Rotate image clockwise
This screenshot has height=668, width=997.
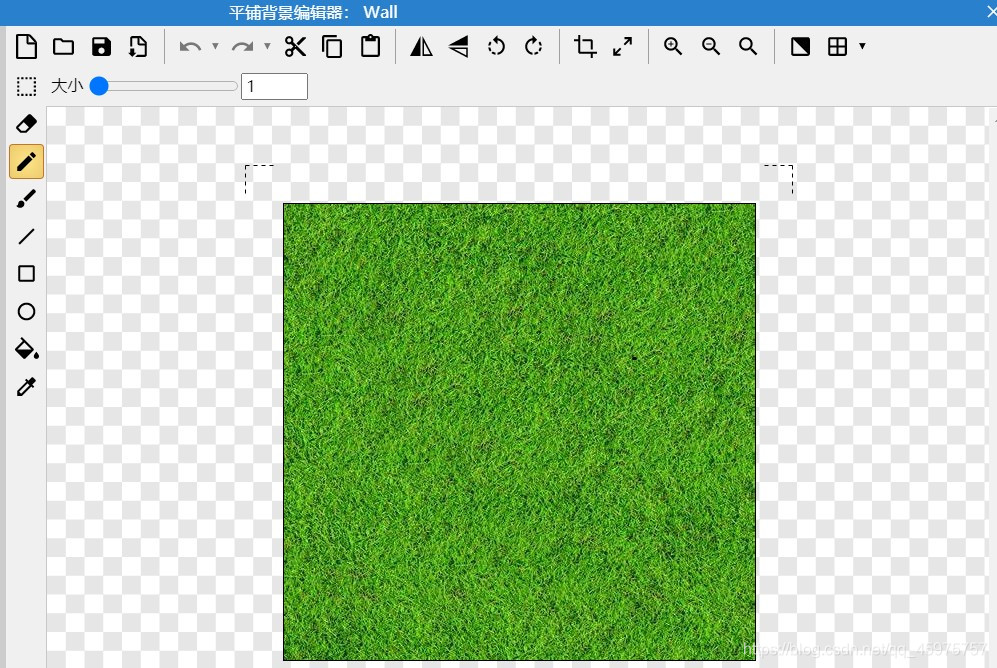533,46
